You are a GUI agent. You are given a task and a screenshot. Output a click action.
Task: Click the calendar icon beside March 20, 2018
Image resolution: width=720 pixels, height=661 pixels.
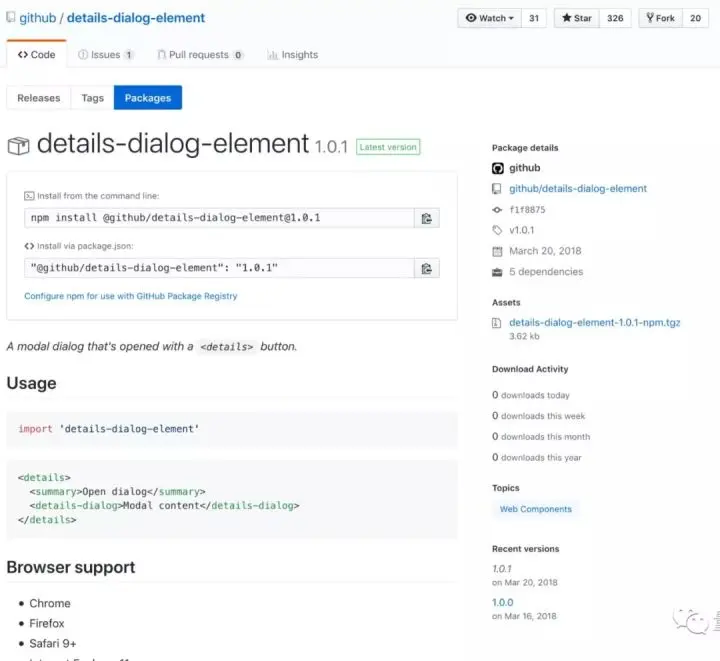pyautogui.click(x=497, y=252)
